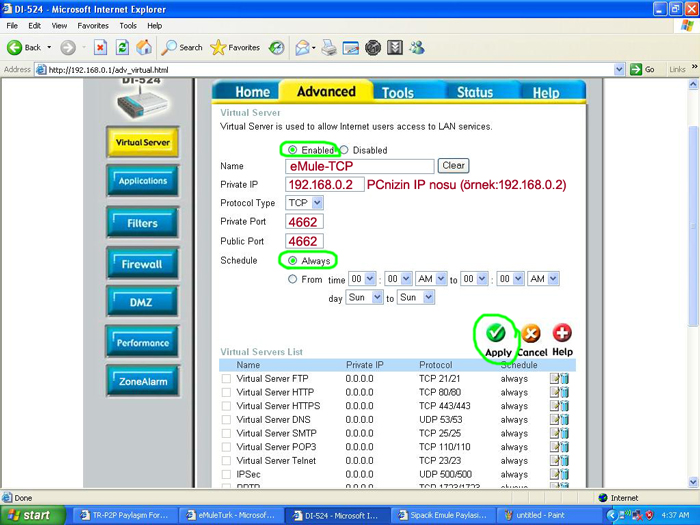Open the start hour 00 dropdown
This screenshot has height=525, width=700.
[362, 279]
